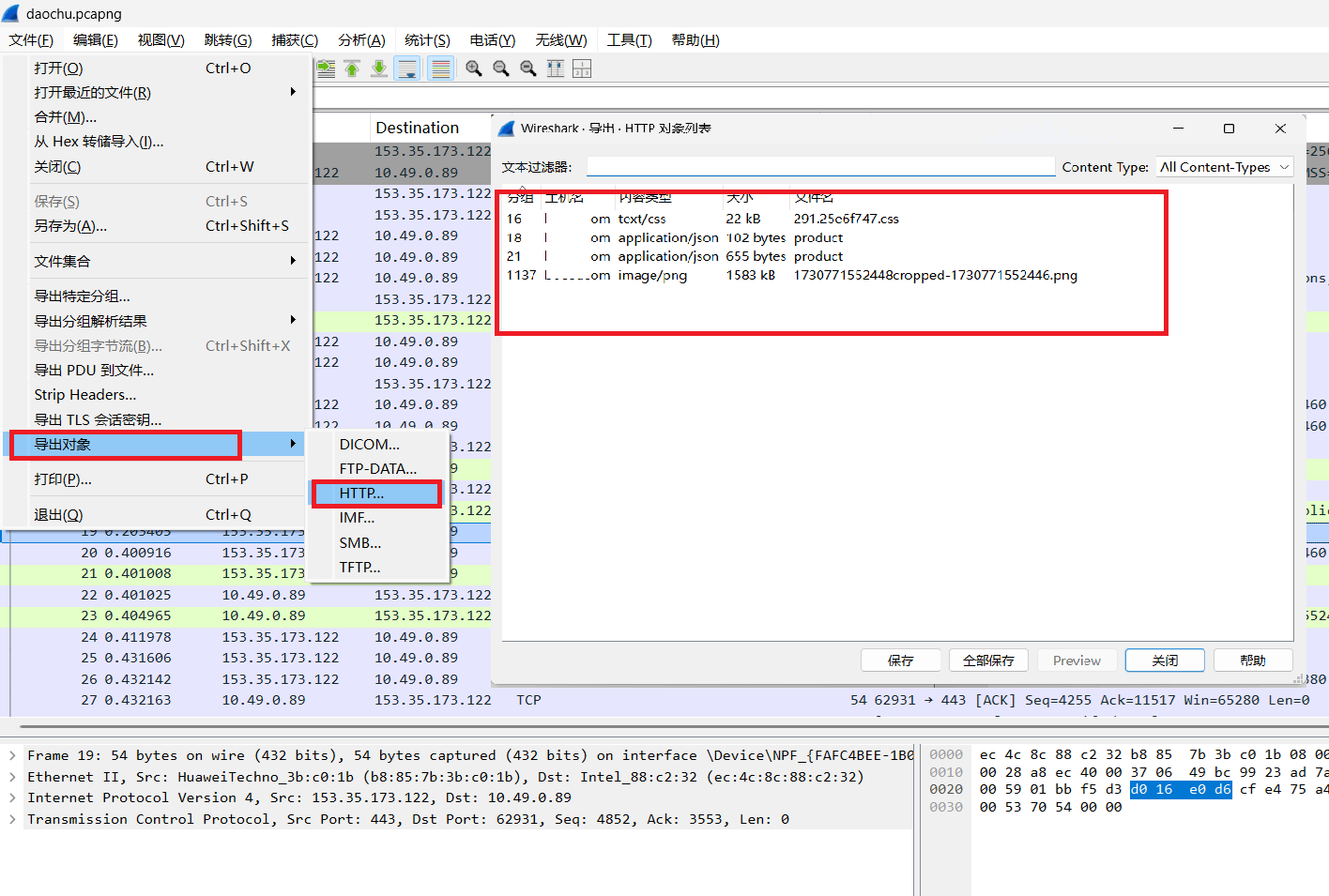Click the resize columns icon
The height and width of the screenshot is (896, 1329).
[556, 68]
